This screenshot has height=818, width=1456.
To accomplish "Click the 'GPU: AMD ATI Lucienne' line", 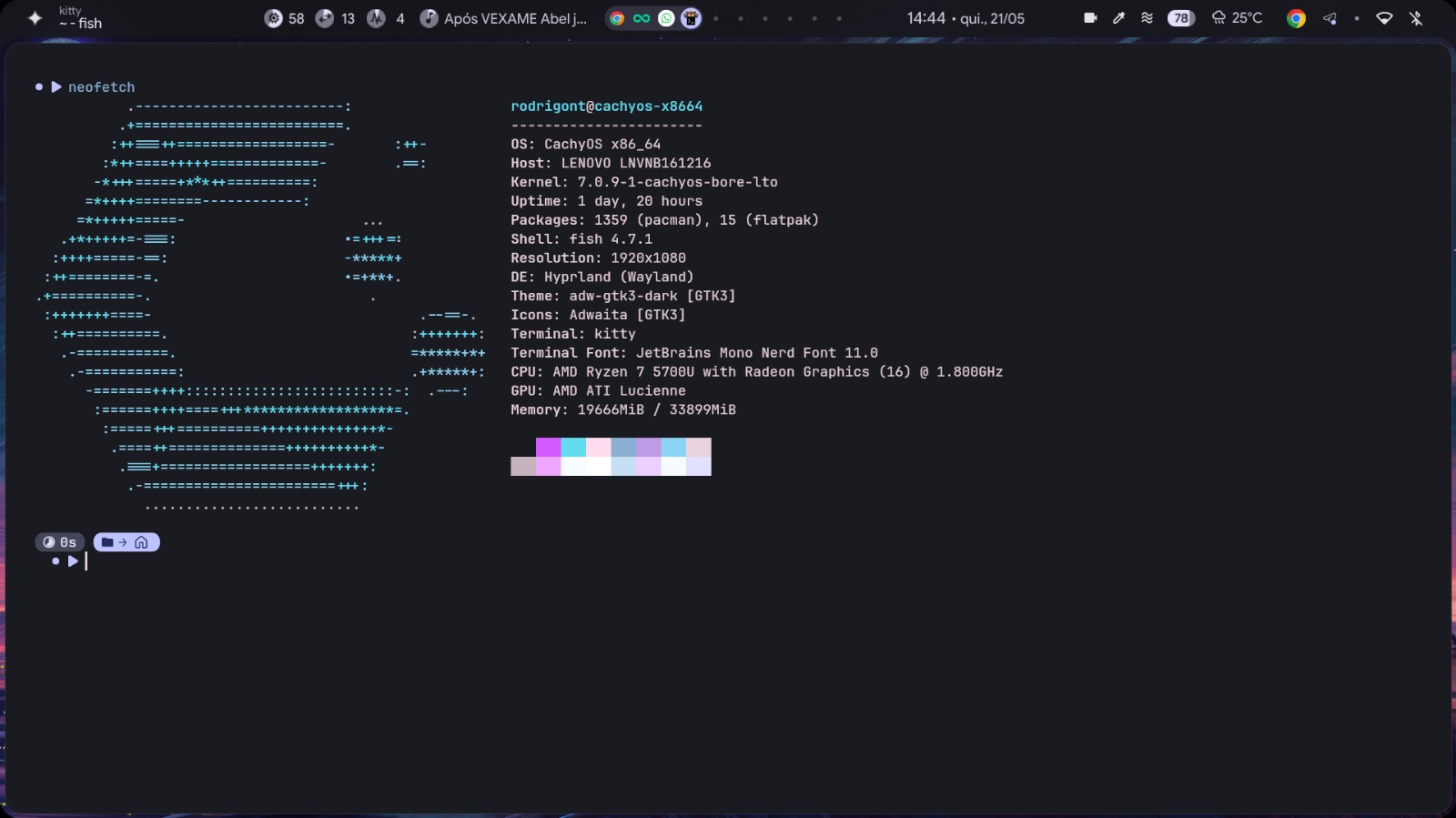I will pyautogui.click(x=598, y=391).
